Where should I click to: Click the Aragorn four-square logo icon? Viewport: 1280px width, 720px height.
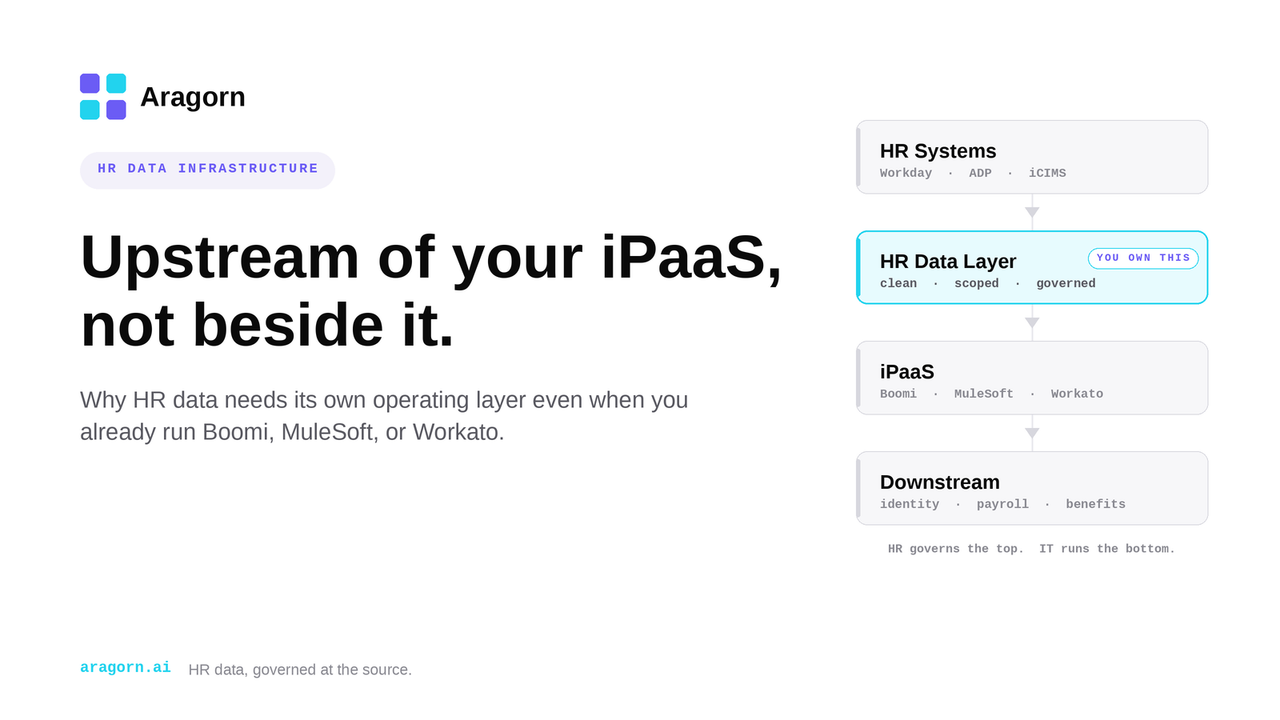pos(103,97)
